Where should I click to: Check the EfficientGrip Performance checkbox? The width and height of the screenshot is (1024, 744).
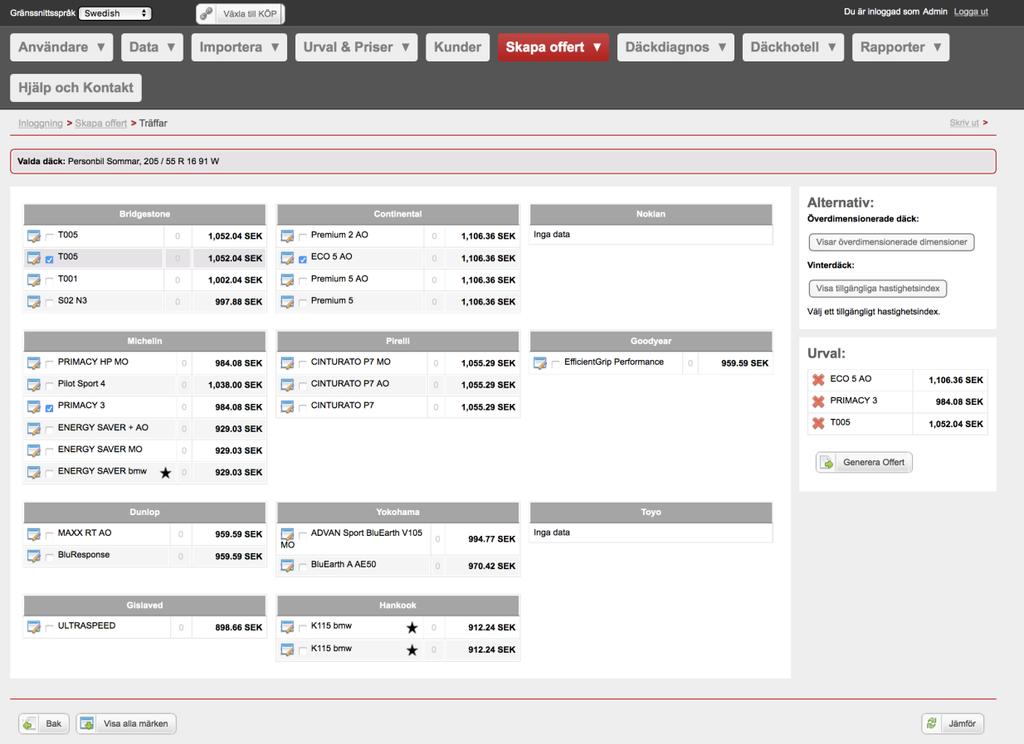click(x=555, y=364)
